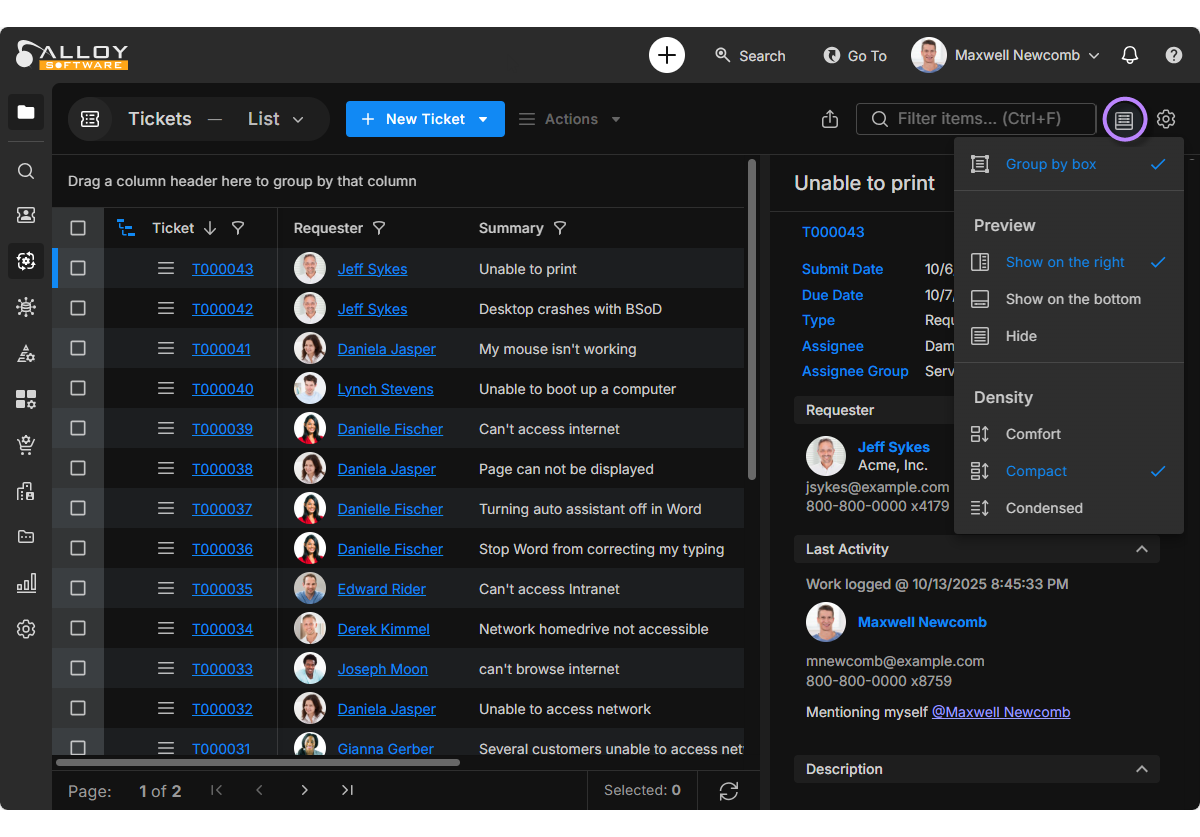Tick the checkbox for ticket T000039
1200x837 pixels.
pos(78,429)
